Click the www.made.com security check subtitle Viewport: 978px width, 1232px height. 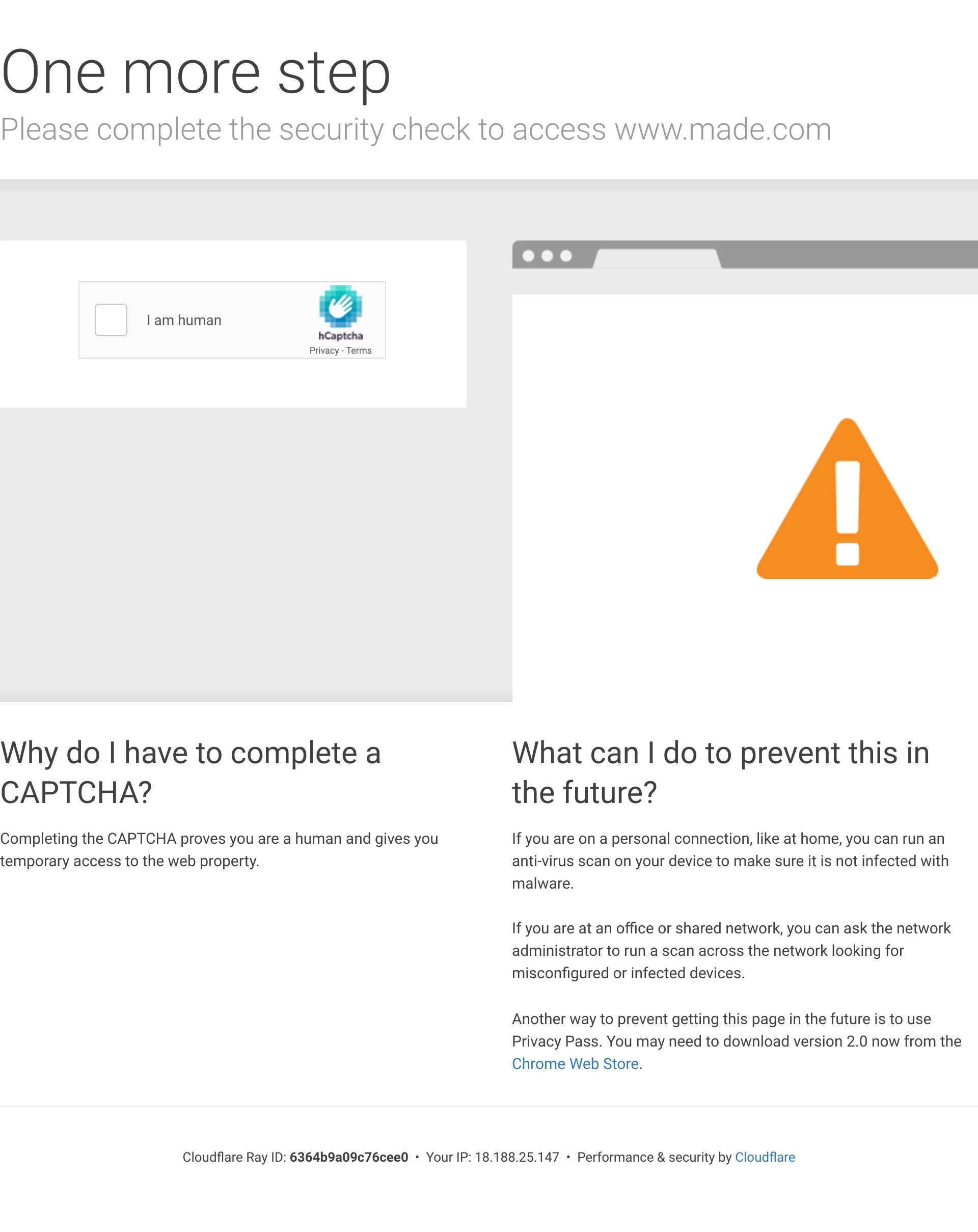pos(415,130)
